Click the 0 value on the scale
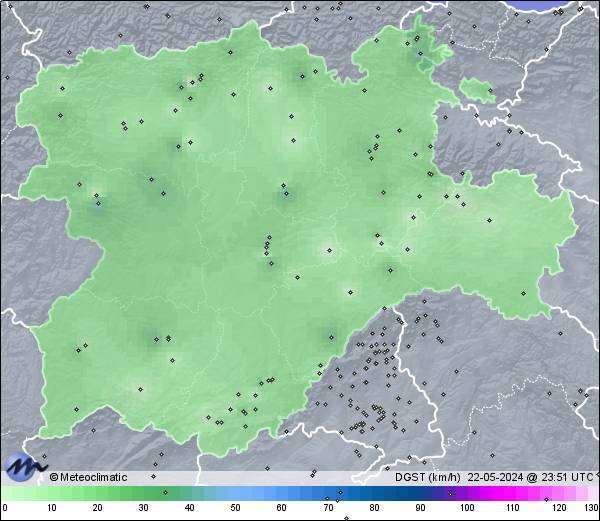The width and height of the screenshot is (600, 521). tap(5, 508)
